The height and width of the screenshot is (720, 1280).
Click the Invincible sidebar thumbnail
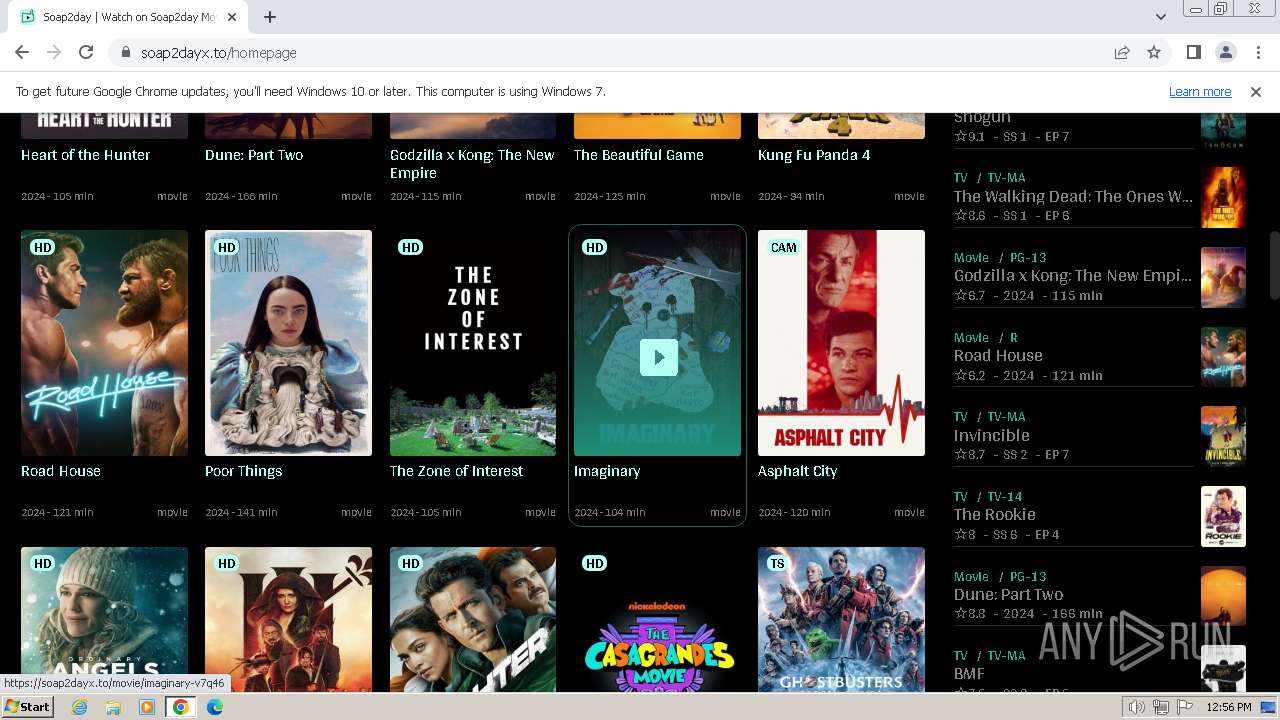1223,436
